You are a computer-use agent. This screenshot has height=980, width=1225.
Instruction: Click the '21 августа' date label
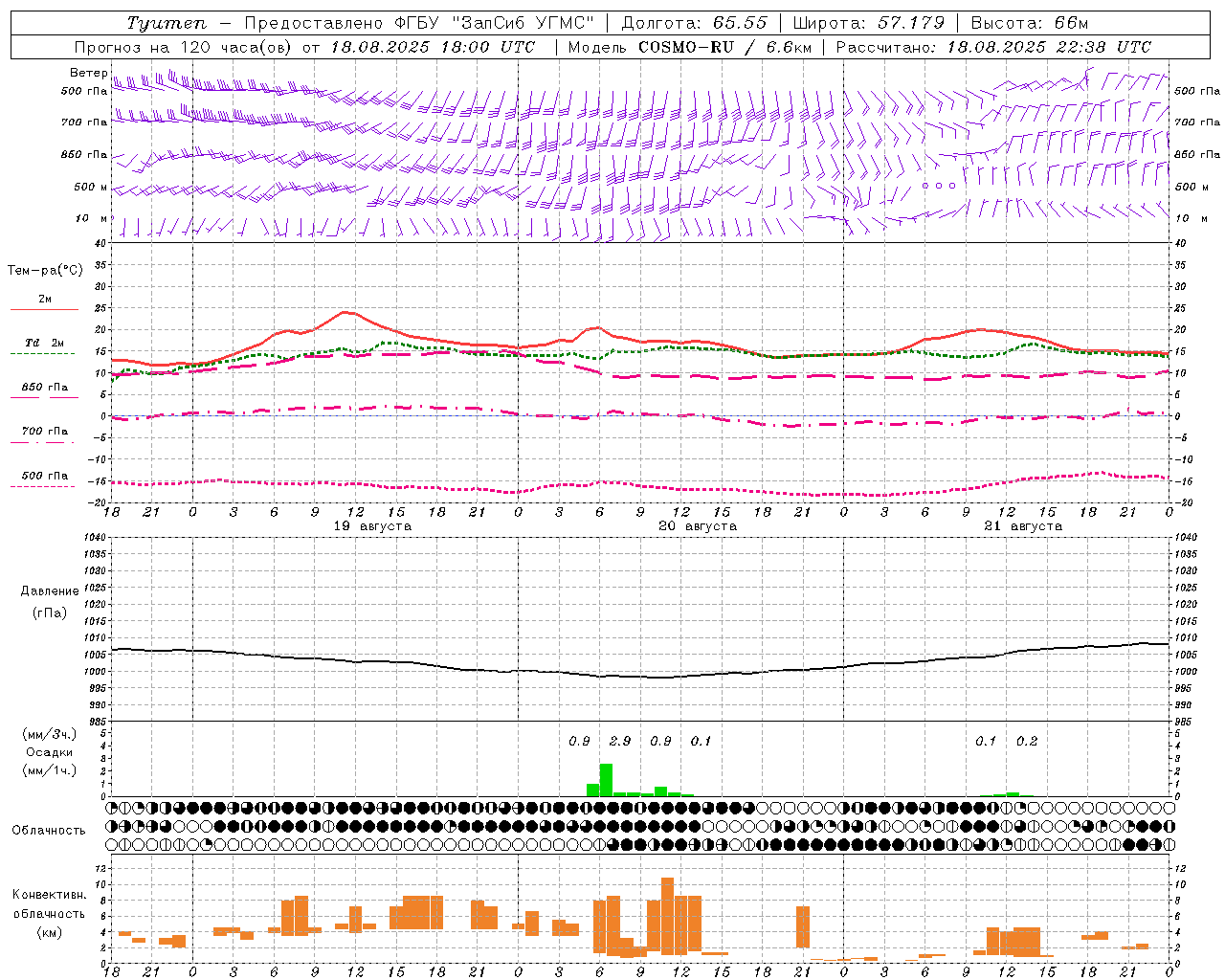tap(1023, 526)
